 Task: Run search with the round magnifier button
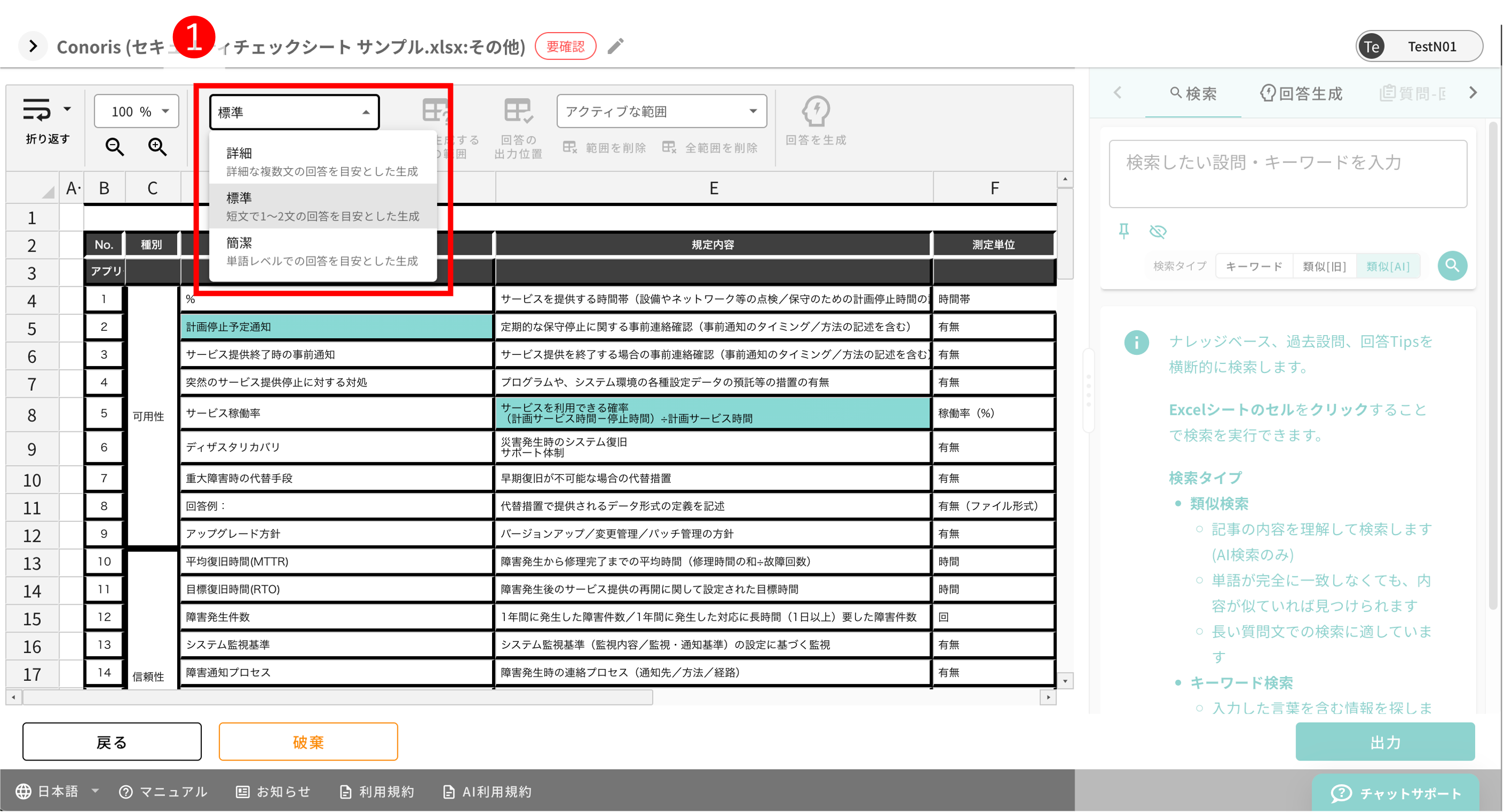coord(1452,266)
